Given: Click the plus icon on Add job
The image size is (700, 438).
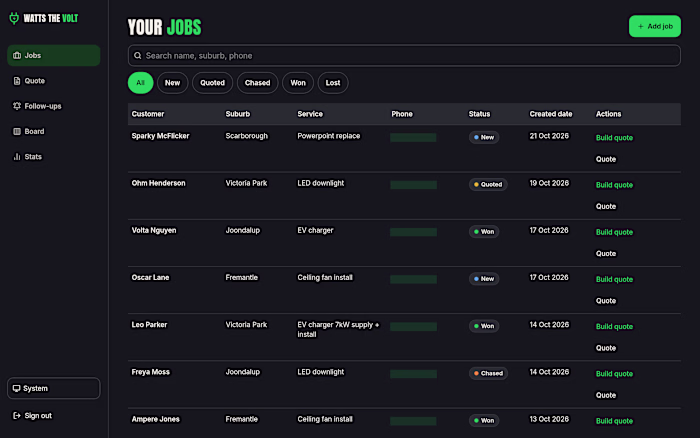Looking at the screenshot, I should pos(641,26).
